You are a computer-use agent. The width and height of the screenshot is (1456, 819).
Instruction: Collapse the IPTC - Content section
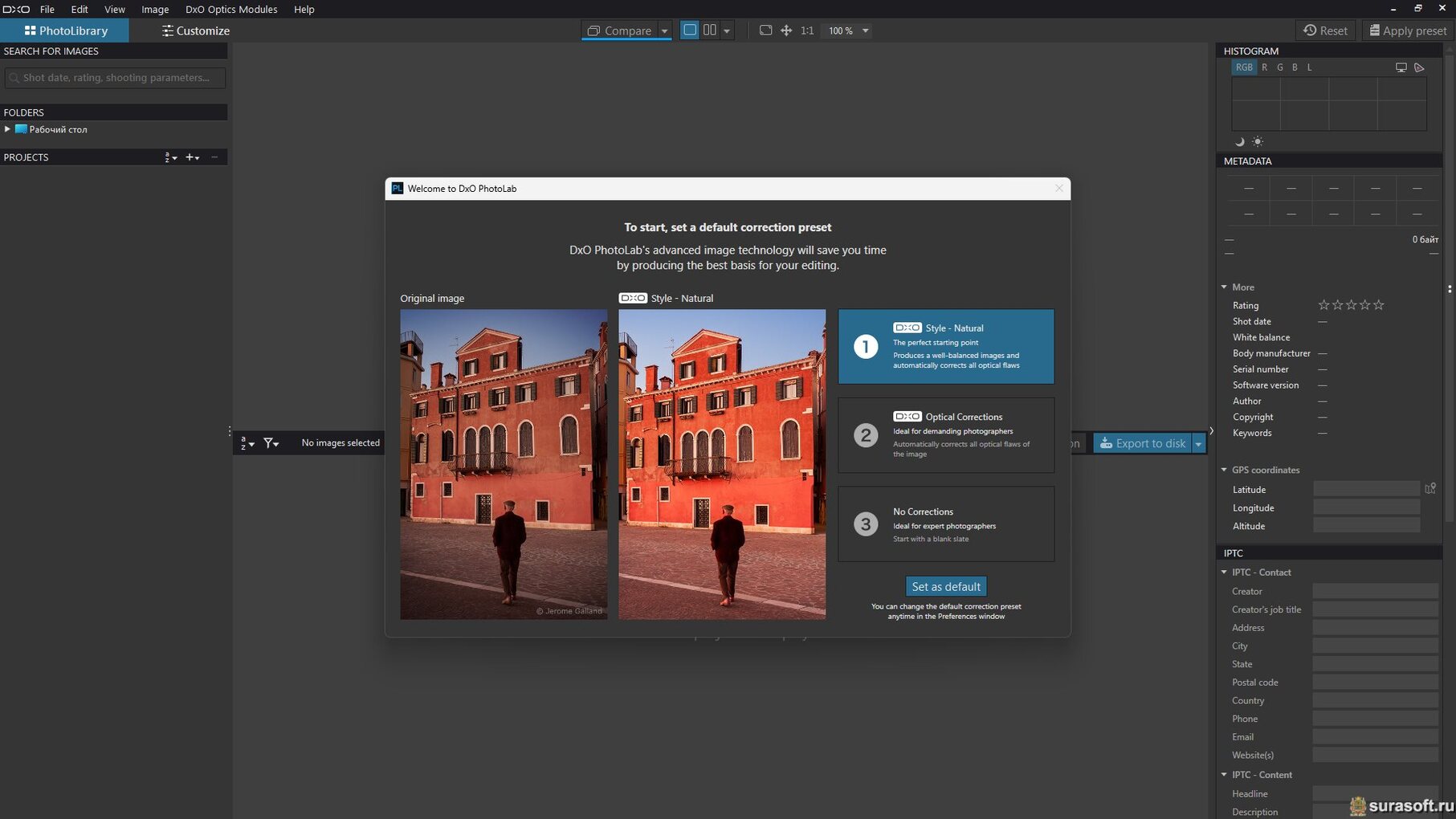tap(1224, 775)
